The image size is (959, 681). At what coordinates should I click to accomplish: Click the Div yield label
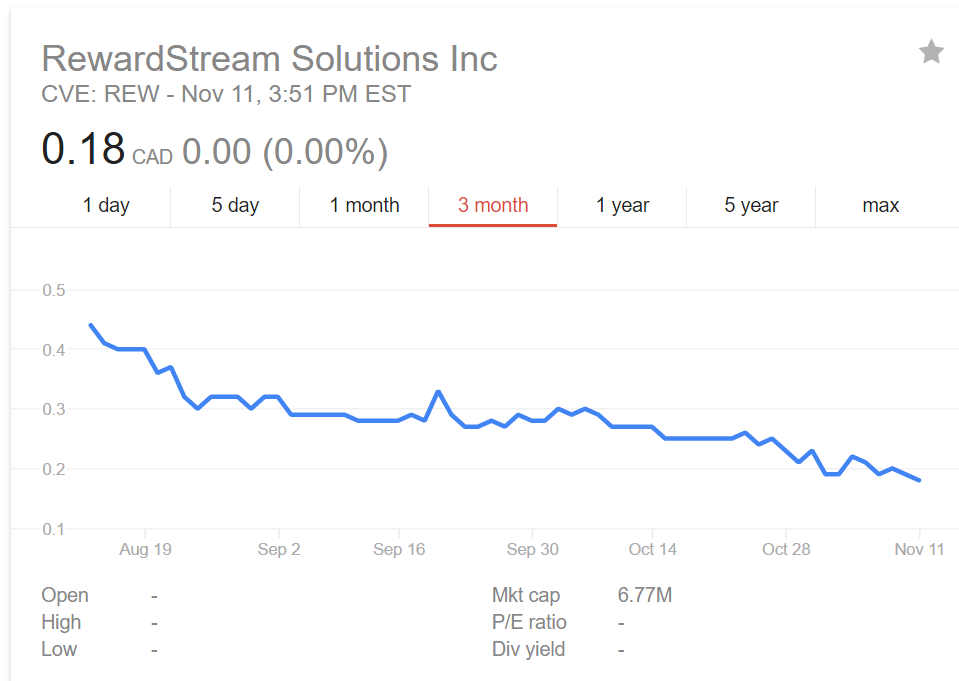point(528,649)
